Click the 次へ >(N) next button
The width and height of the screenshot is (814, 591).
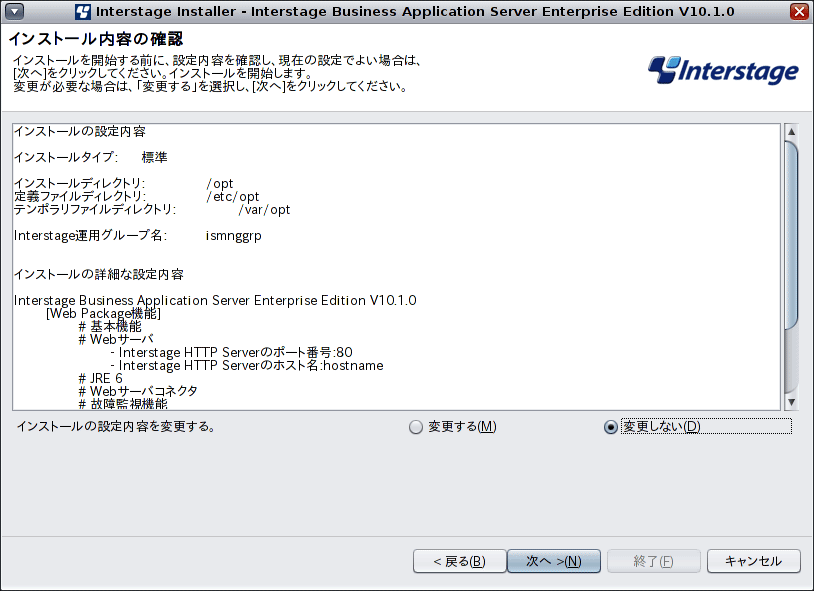click(x=554, y=561)
